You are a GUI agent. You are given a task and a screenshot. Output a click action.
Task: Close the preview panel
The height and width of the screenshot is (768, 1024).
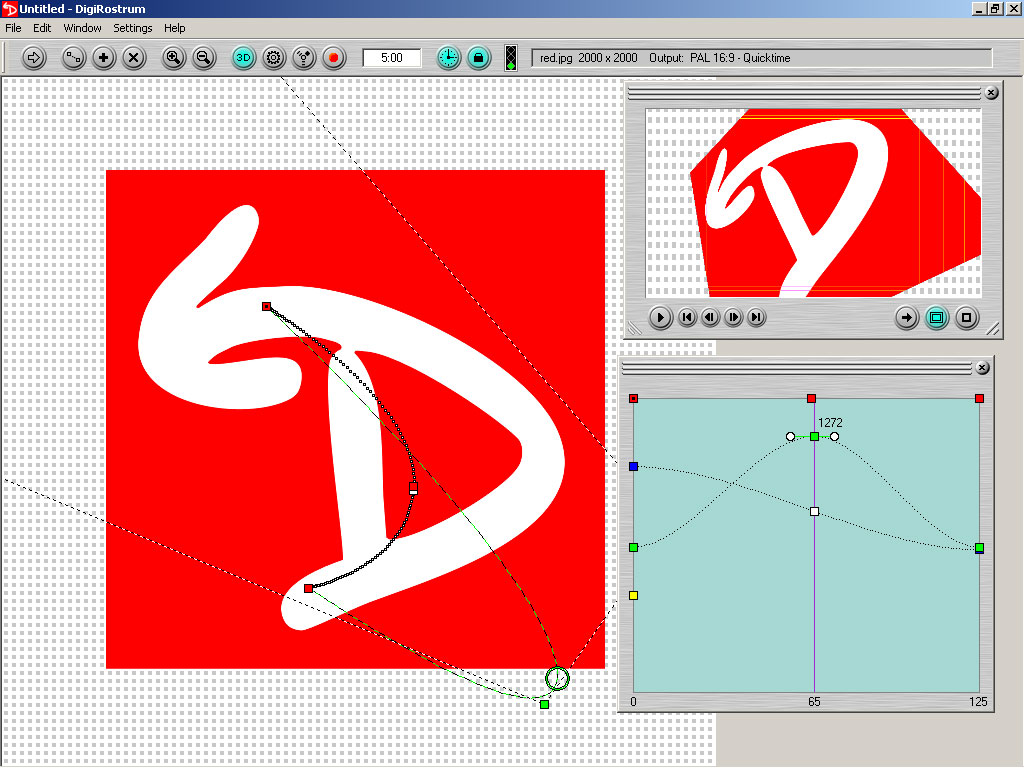991,93
